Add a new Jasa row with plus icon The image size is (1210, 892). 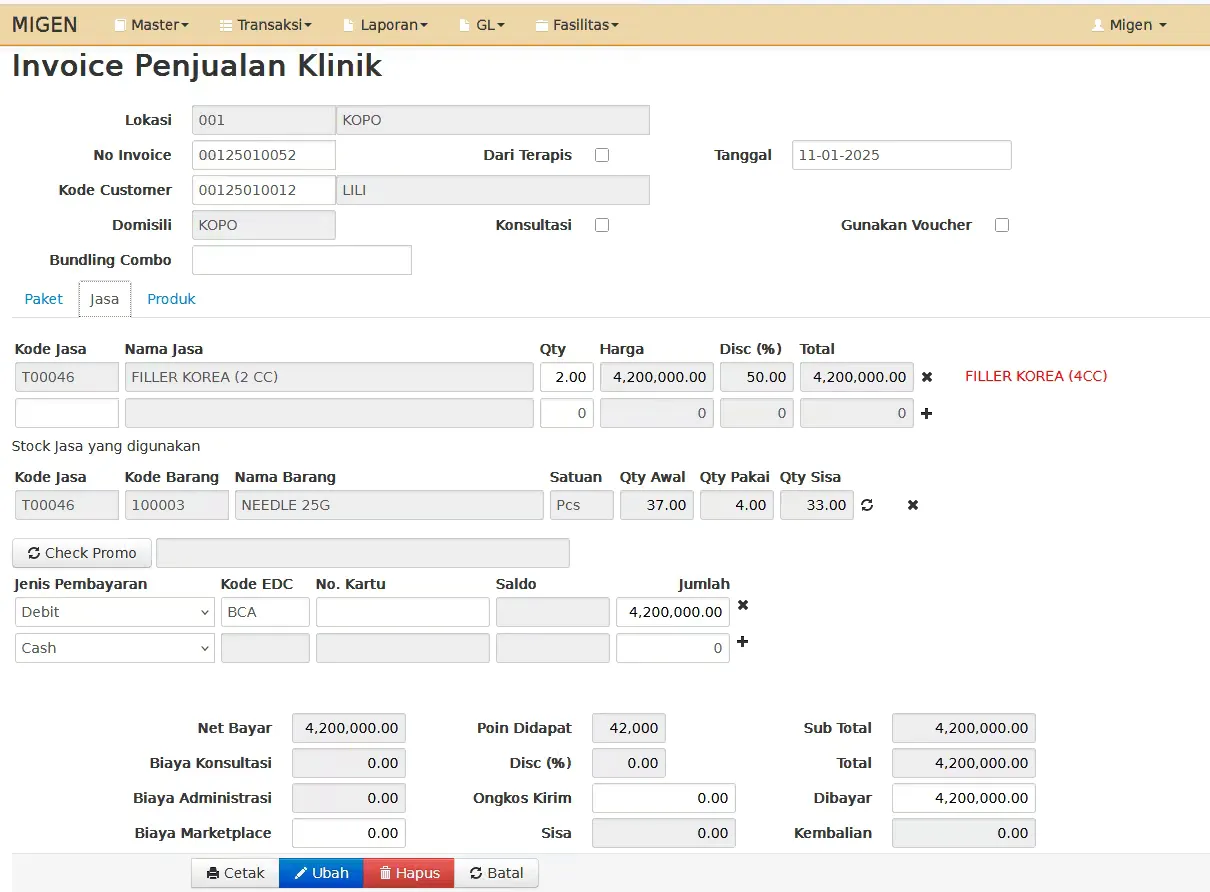click(x=927, y=413)
